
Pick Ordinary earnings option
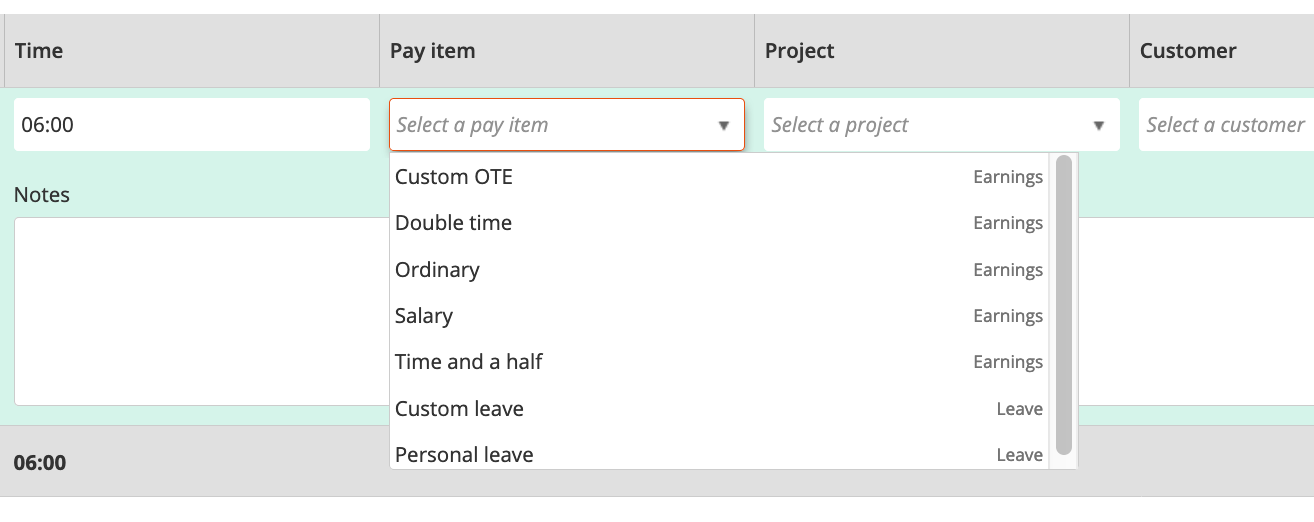coord(719,270)
